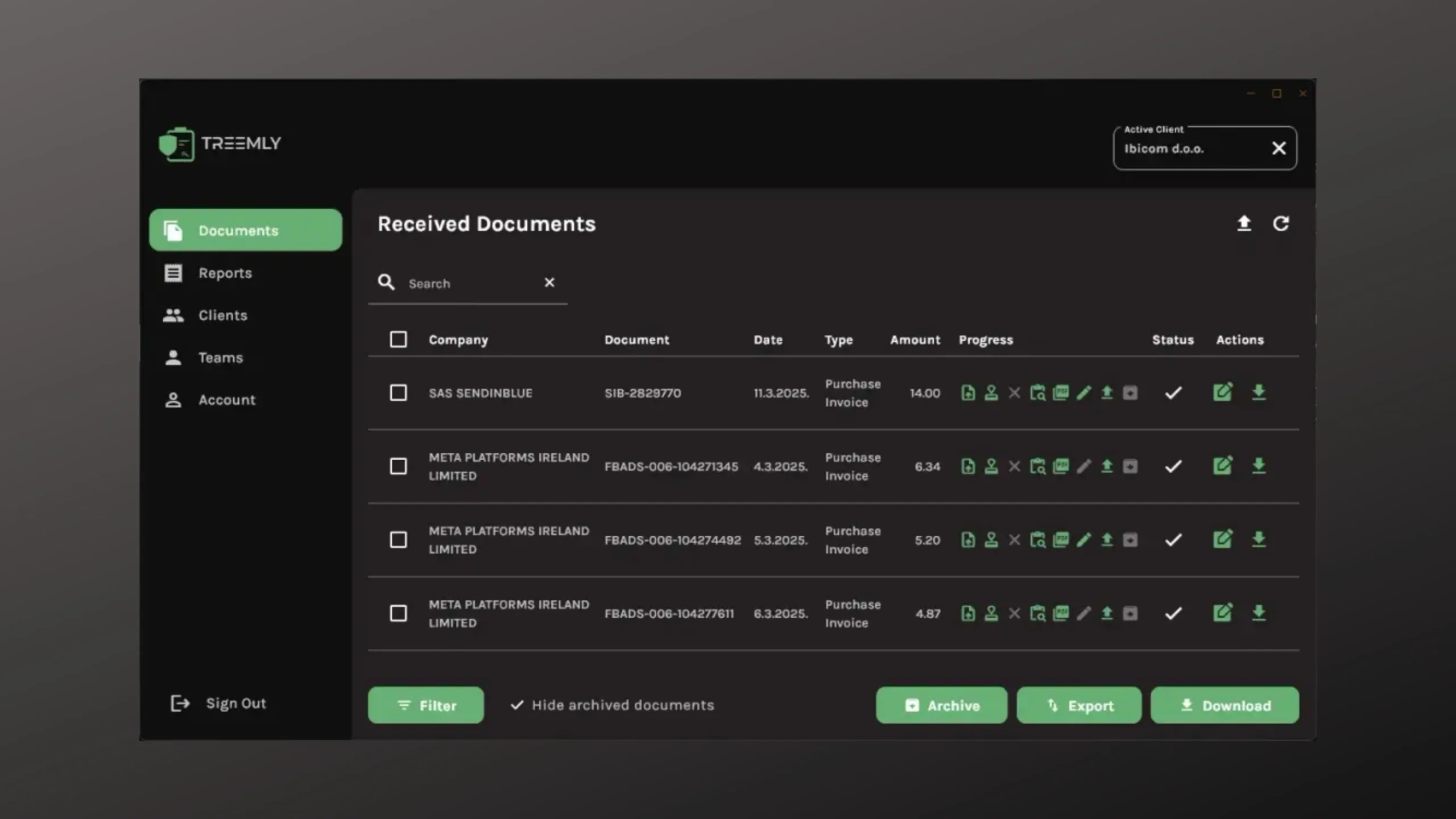Click clipboard search icon for FBADS-006-104277611

1037,614
